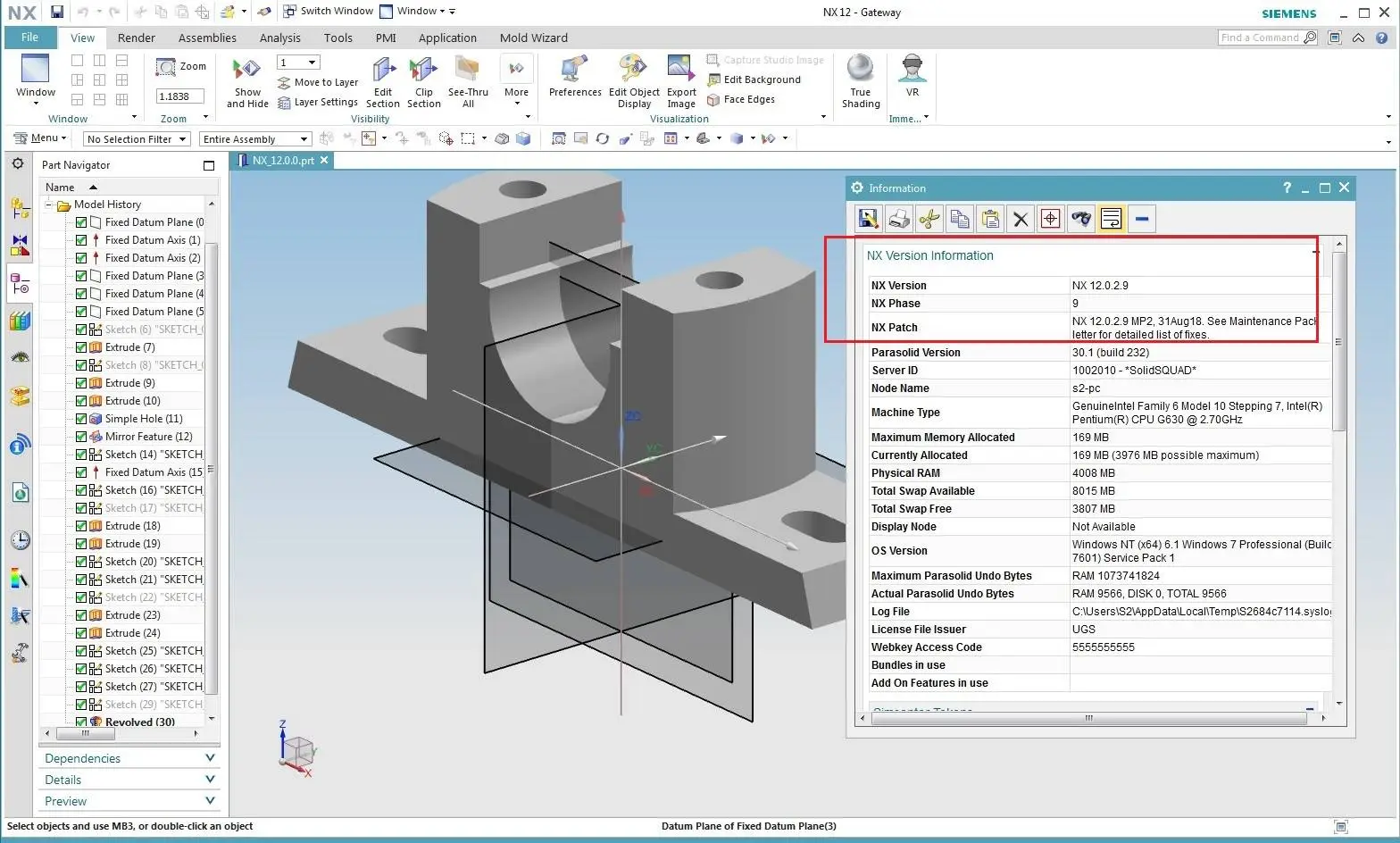This screenshot has height=843, width=1400.
Task: Uncheck the Extrude (7) feature checkbox
Action: coord(81,347)
